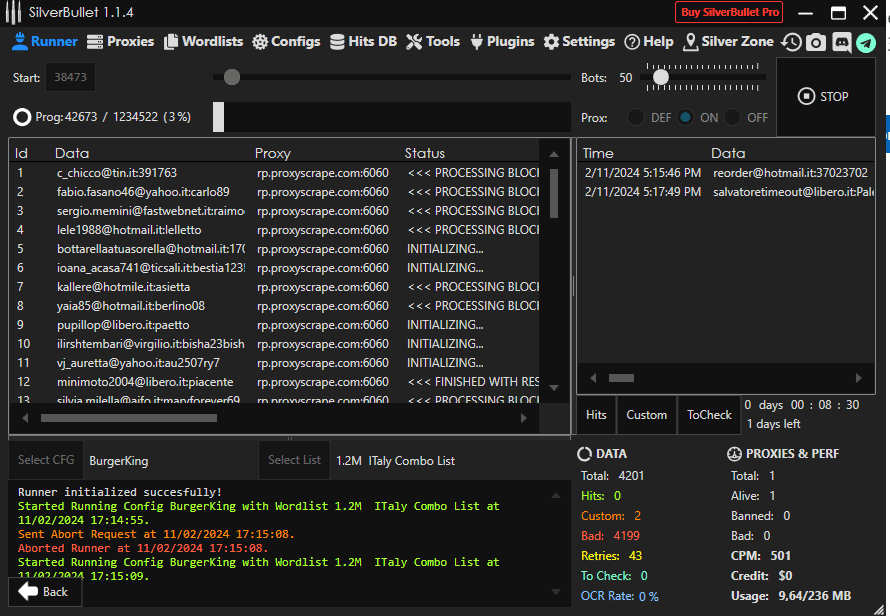Open the Select List chooser
The image size is (890, 616).
pos(294,460)
